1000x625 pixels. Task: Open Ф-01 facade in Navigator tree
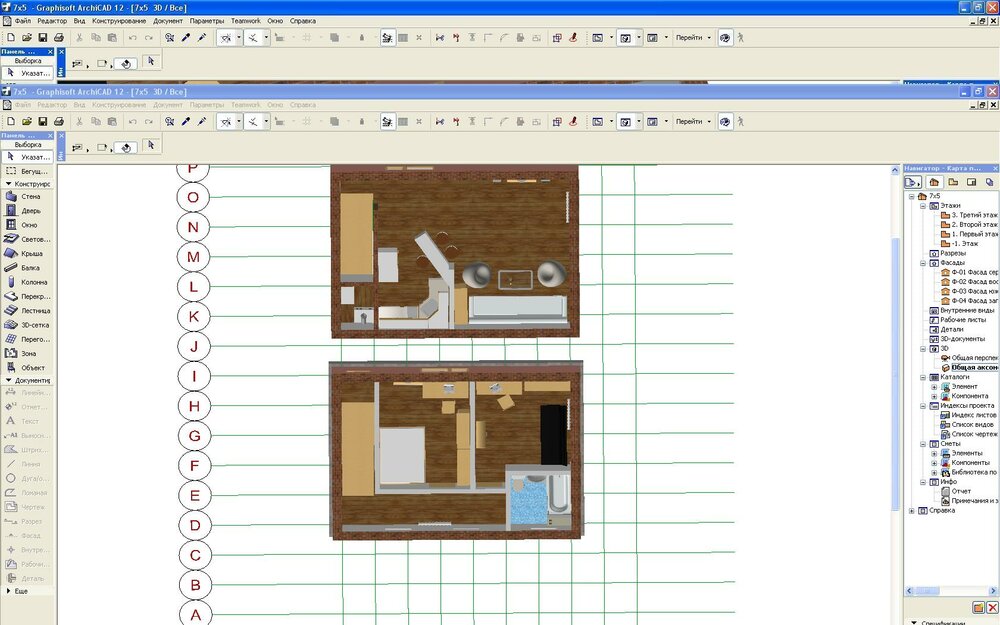[973, 272]
